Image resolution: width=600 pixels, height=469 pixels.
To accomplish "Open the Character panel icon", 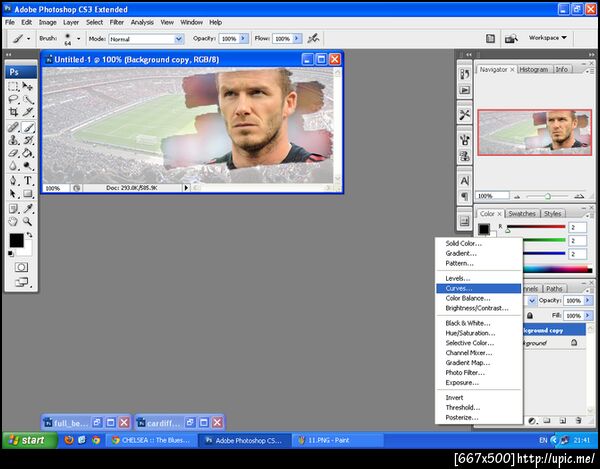I will pyautogui.click(x=465, y=181).
